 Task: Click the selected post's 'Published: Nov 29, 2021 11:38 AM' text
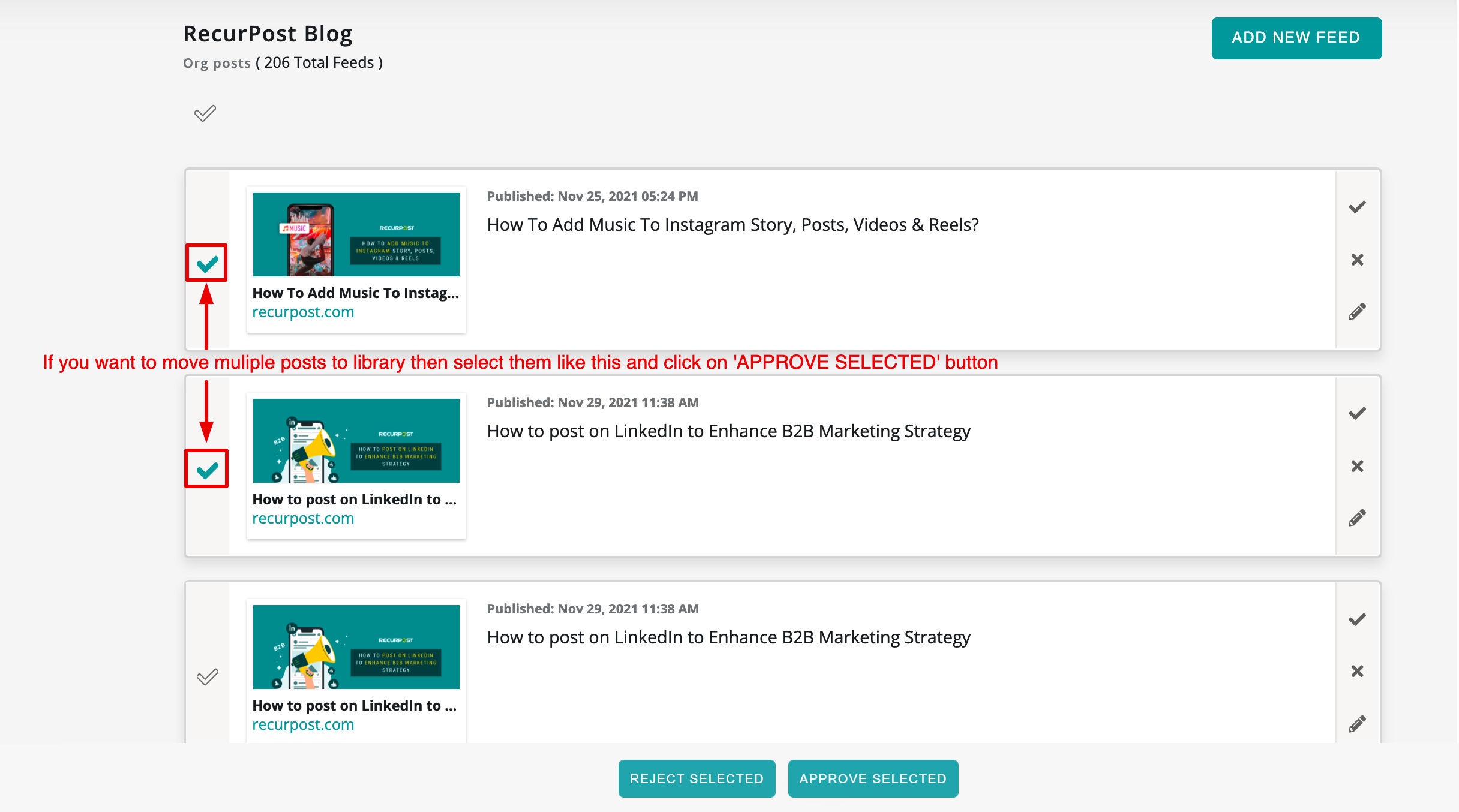[593, 402]
